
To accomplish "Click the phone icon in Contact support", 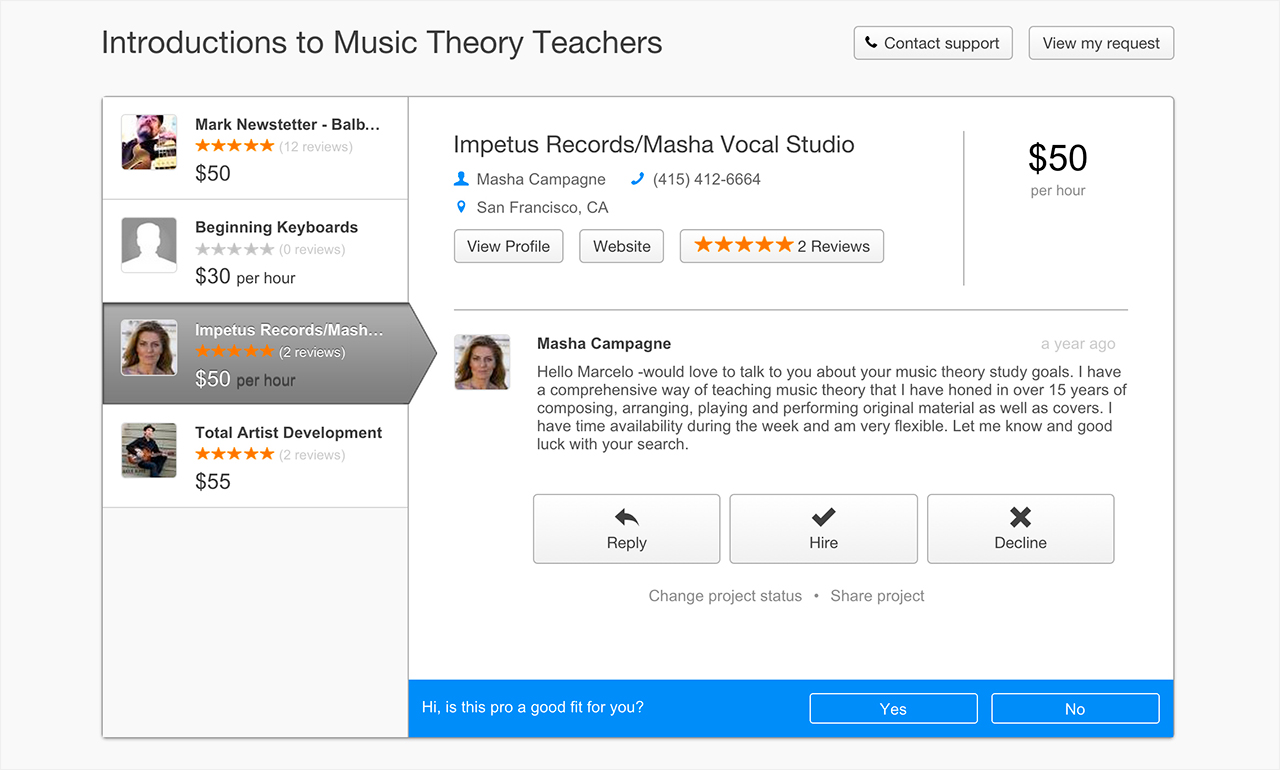I will pos(871,43).
